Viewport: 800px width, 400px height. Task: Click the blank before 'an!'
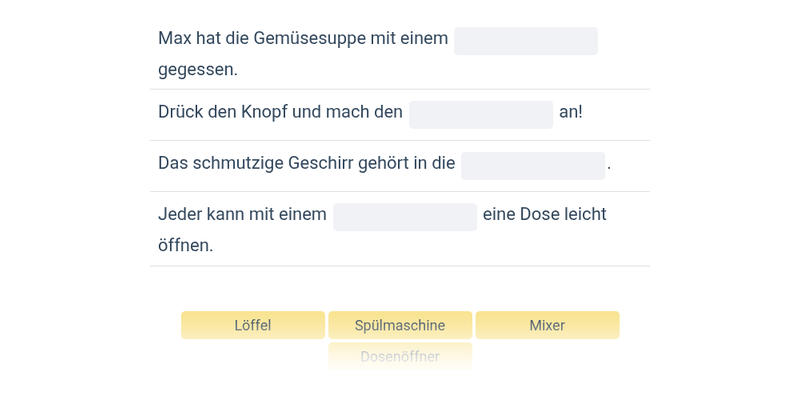point(481,114)
